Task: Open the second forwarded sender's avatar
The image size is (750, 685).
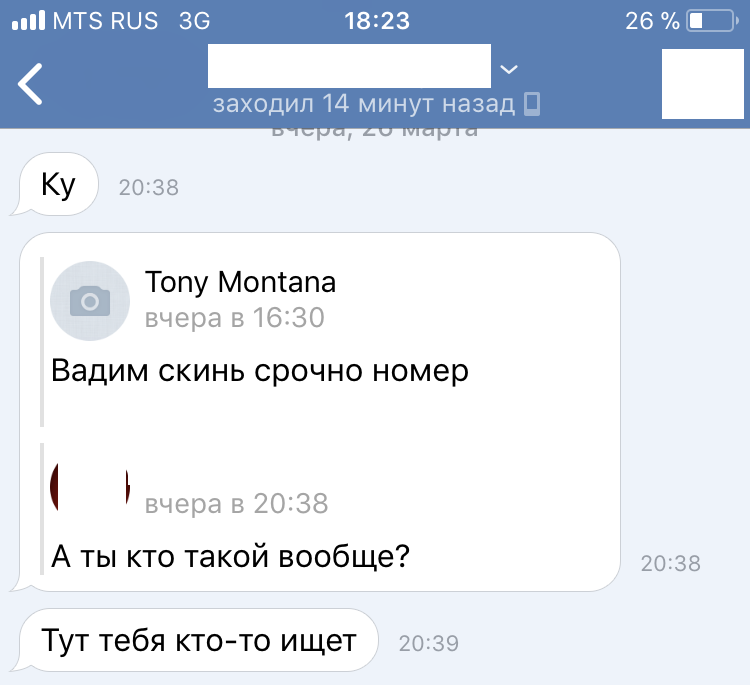Action: point(90,486)
